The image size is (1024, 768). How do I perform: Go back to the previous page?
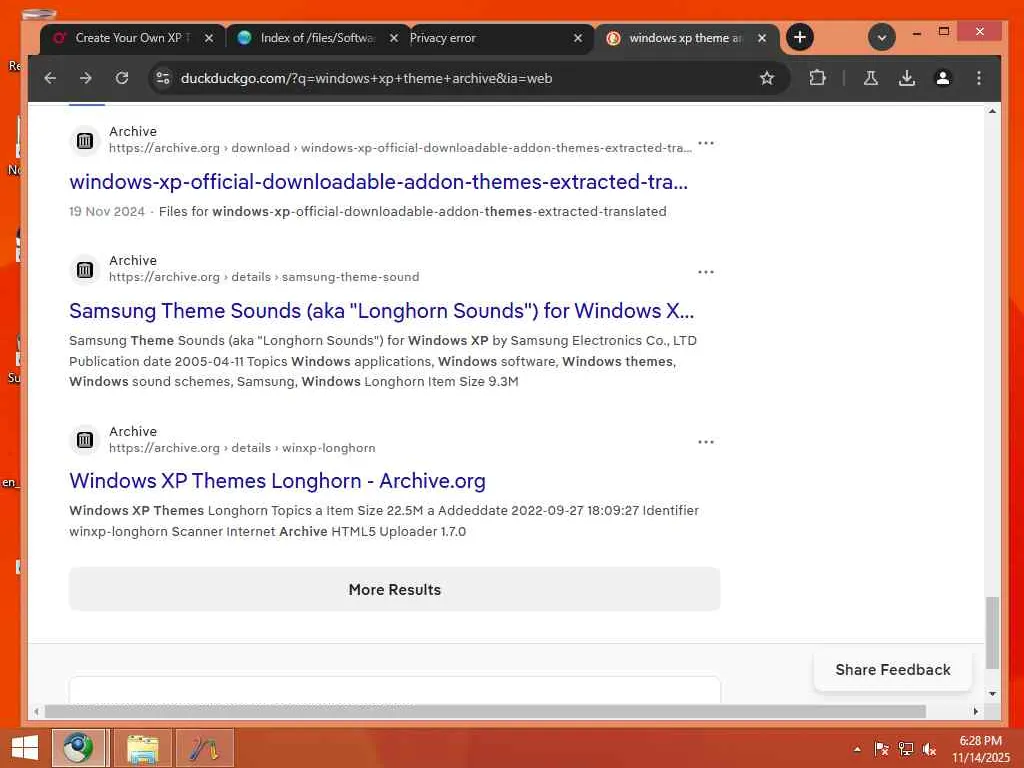pyautogui.click(x=50, y=78)
